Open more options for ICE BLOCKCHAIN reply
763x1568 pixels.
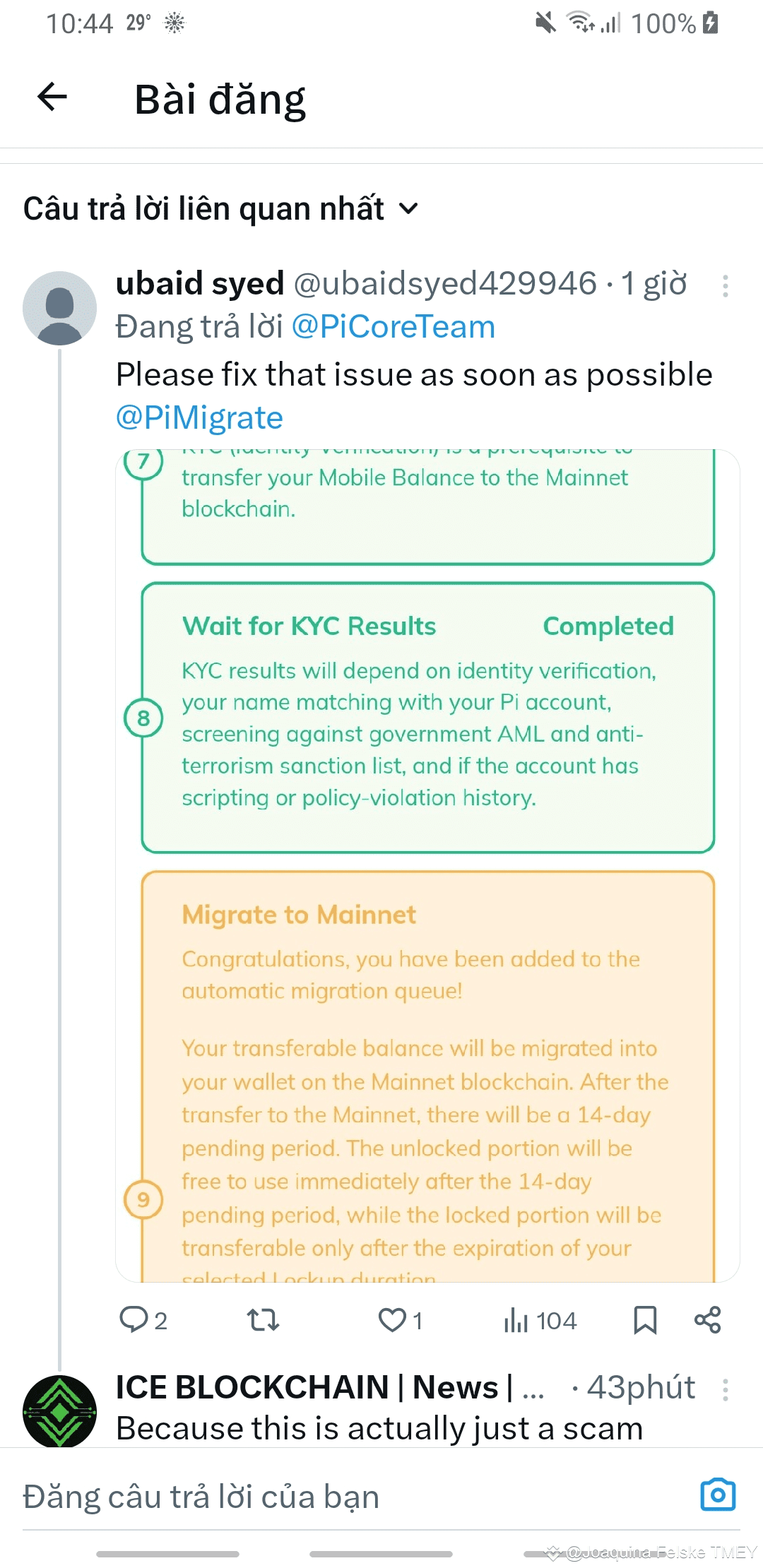725,1389
